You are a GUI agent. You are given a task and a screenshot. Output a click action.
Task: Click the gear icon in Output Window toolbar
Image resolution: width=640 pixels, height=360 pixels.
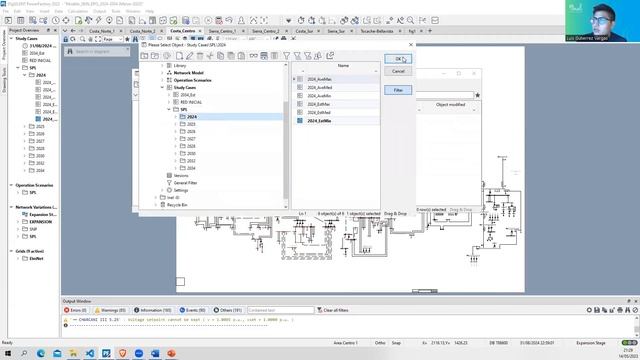point(589,310)
